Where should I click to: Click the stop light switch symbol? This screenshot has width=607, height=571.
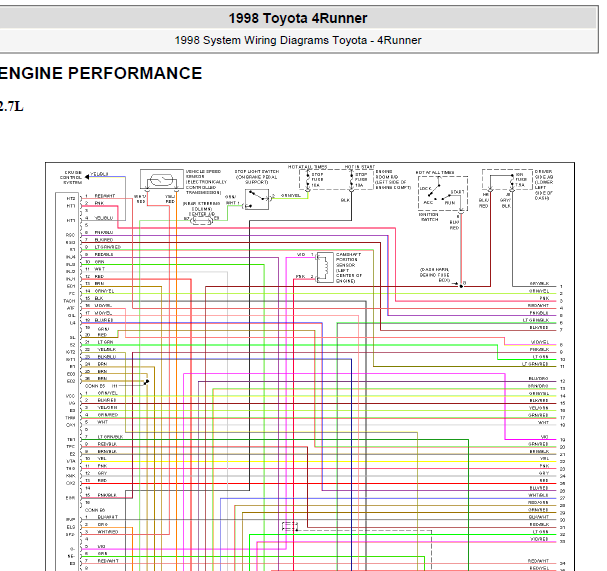pos(257,199)
